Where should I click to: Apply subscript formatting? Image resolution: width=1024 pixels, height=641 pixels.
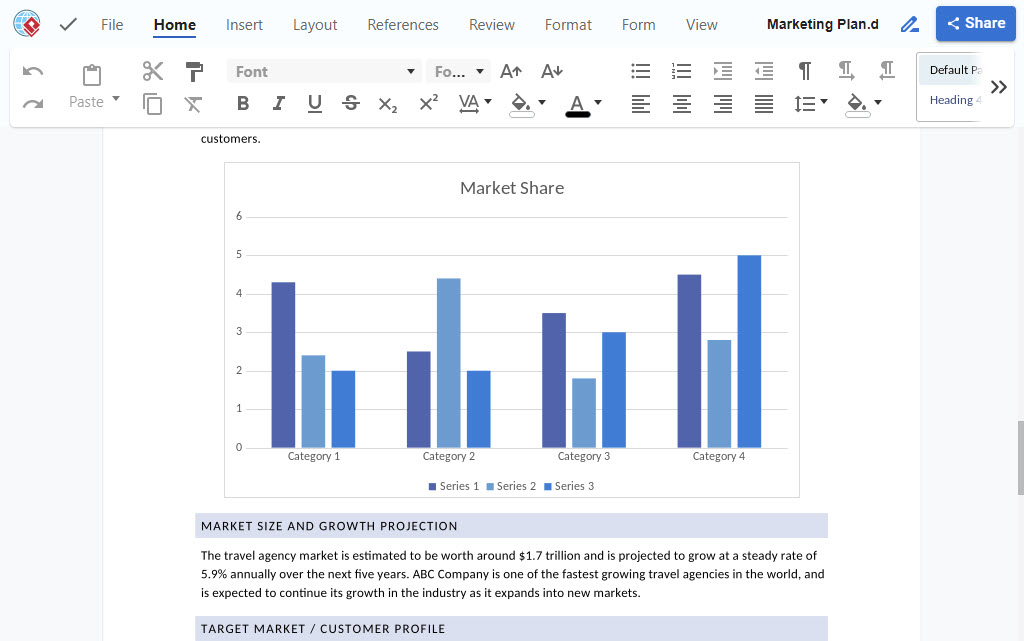click(x=387, y=104)
